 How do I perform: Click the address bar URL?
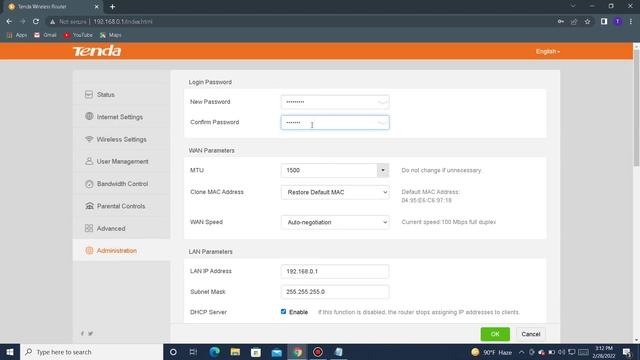123,22
